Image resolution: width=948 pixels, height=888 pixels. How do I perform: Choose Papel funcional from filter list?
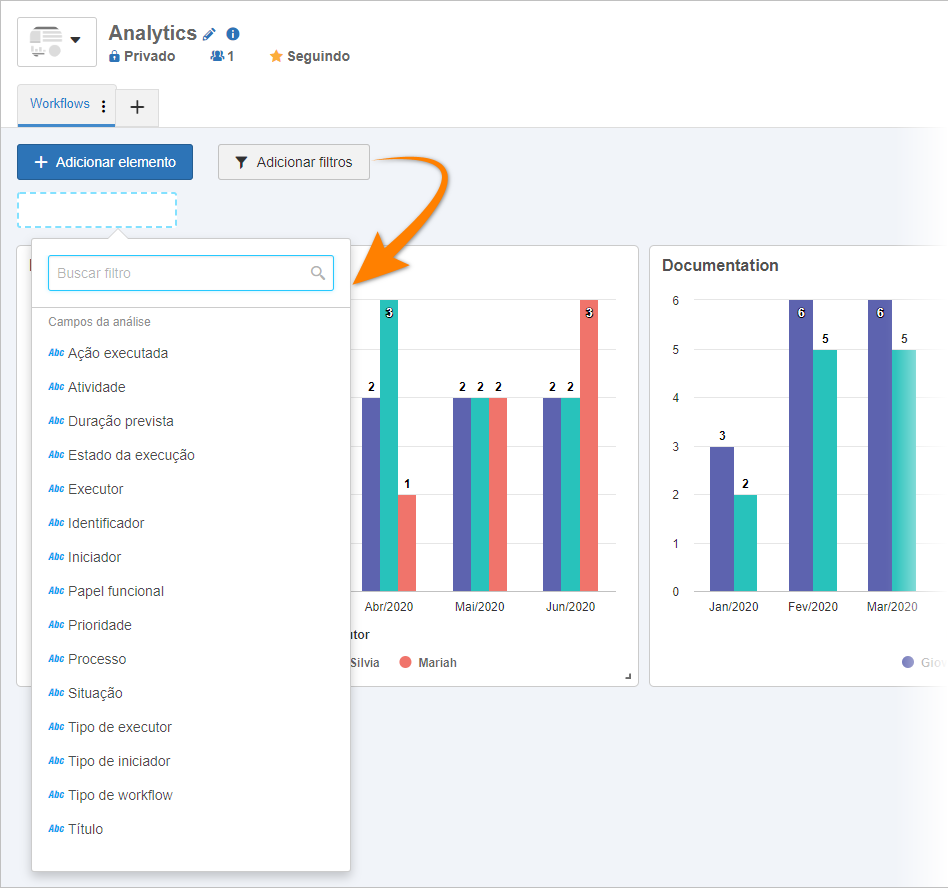190,591
